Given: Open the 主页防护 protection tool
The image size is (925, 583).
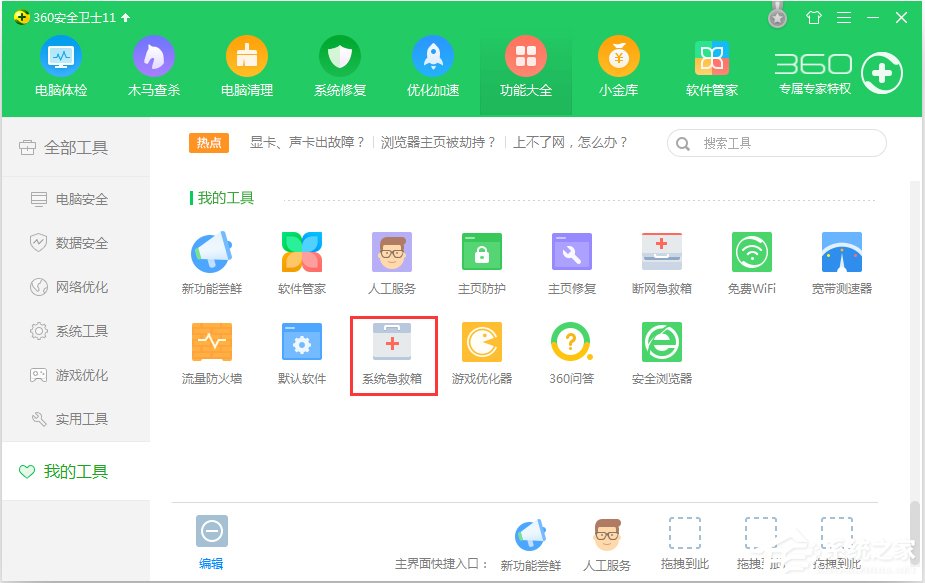Looking at the screenshot, I should coord(482,251).
